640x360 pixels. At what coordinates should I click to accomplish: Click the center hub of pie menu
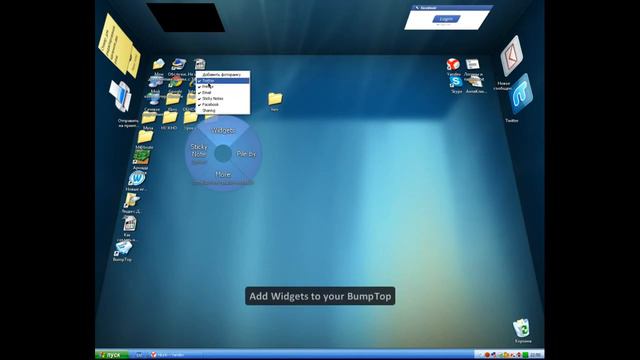[x=223, y=153]
